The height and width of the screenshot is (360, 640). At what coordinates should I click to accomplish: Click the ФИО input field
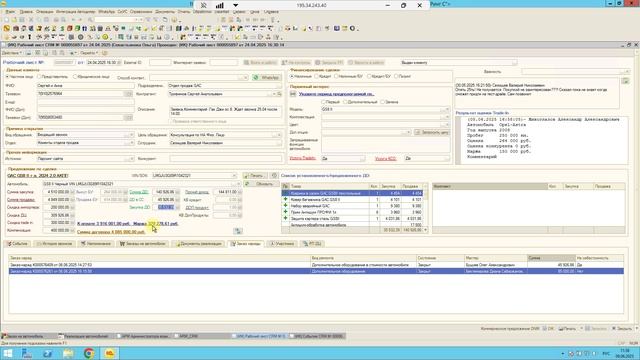point(85,86)
